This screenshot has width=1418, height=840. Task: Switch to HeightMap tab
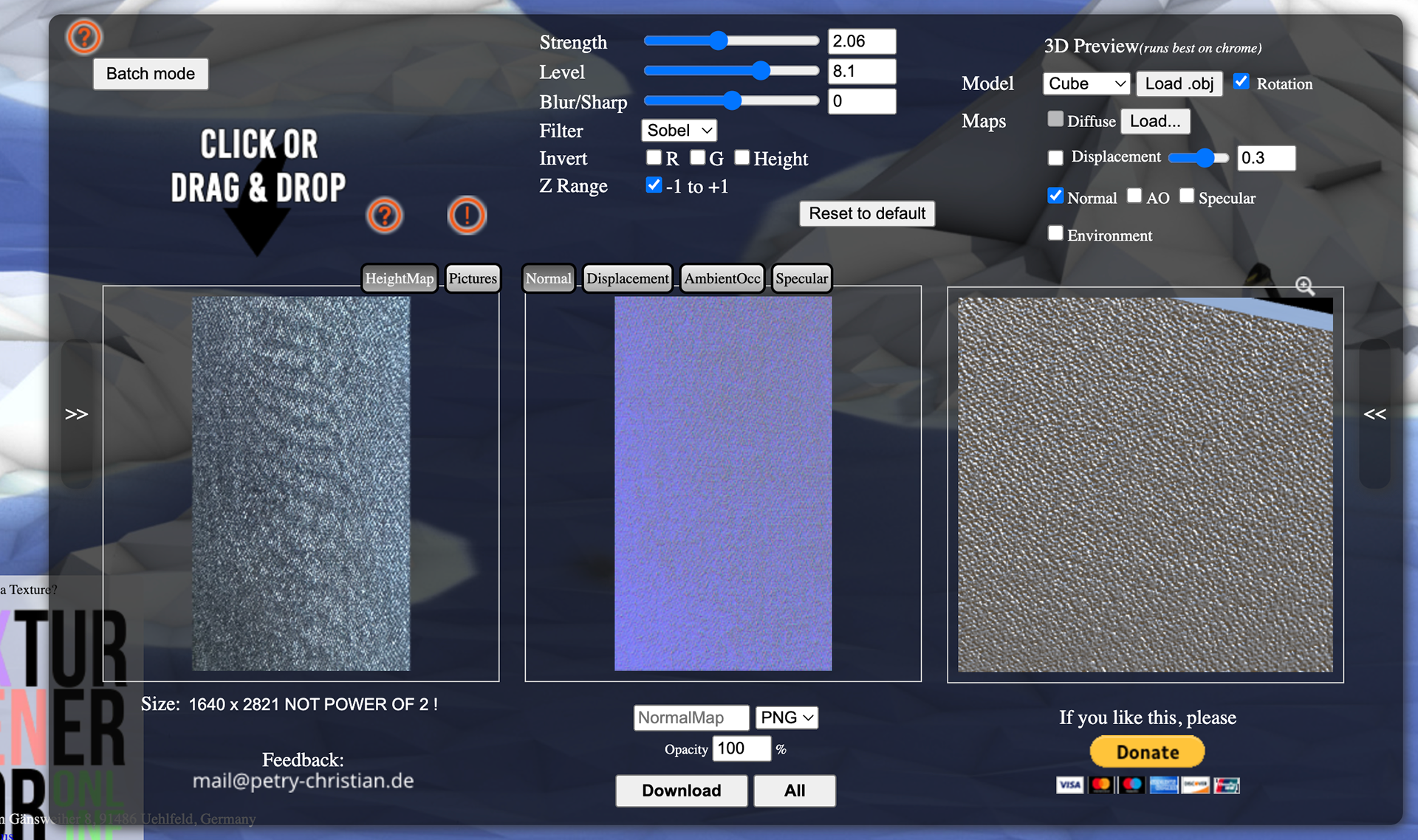click(x=400, y=278)
